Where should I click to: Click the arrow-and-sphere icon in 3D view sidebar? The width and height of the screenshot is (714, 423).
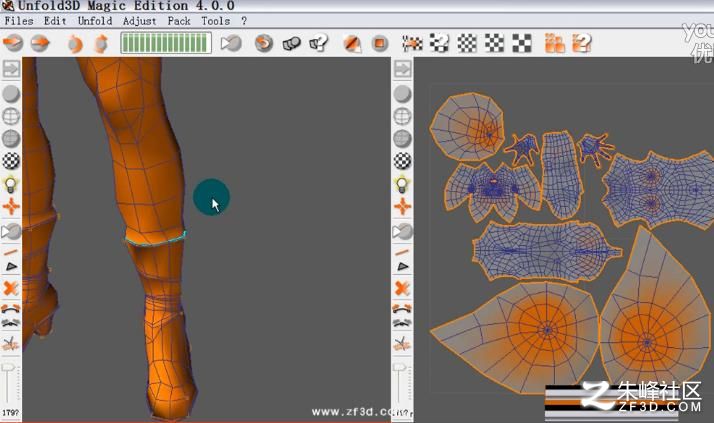11,232
